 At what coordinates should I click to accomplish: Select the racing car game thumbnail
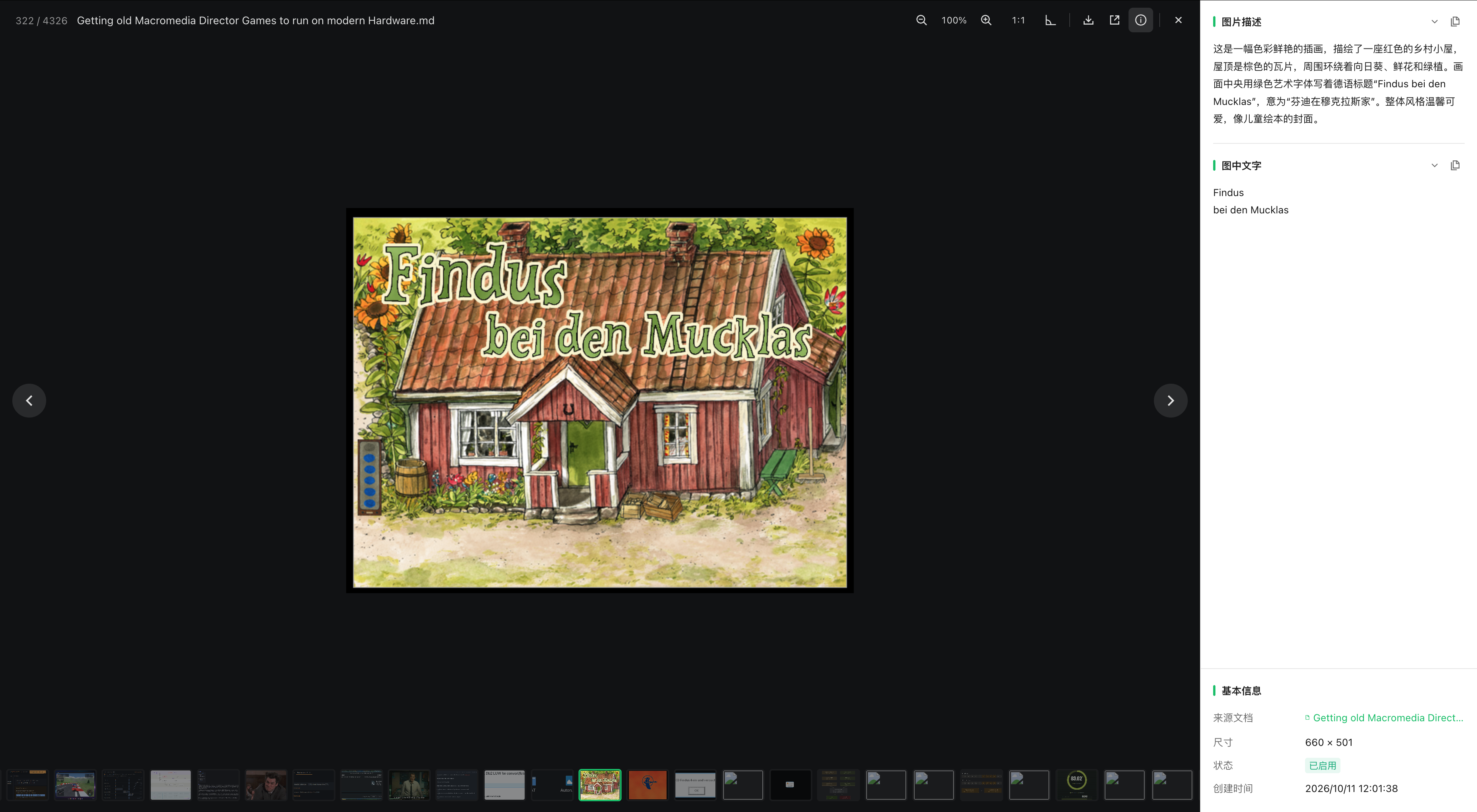(x=75, y=785)
